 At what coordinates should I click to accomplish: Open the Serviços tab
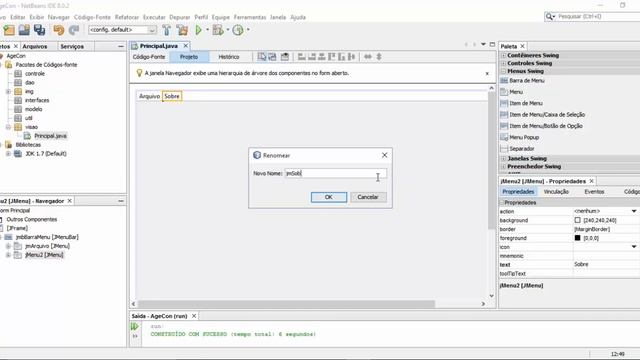pos(72,47)
